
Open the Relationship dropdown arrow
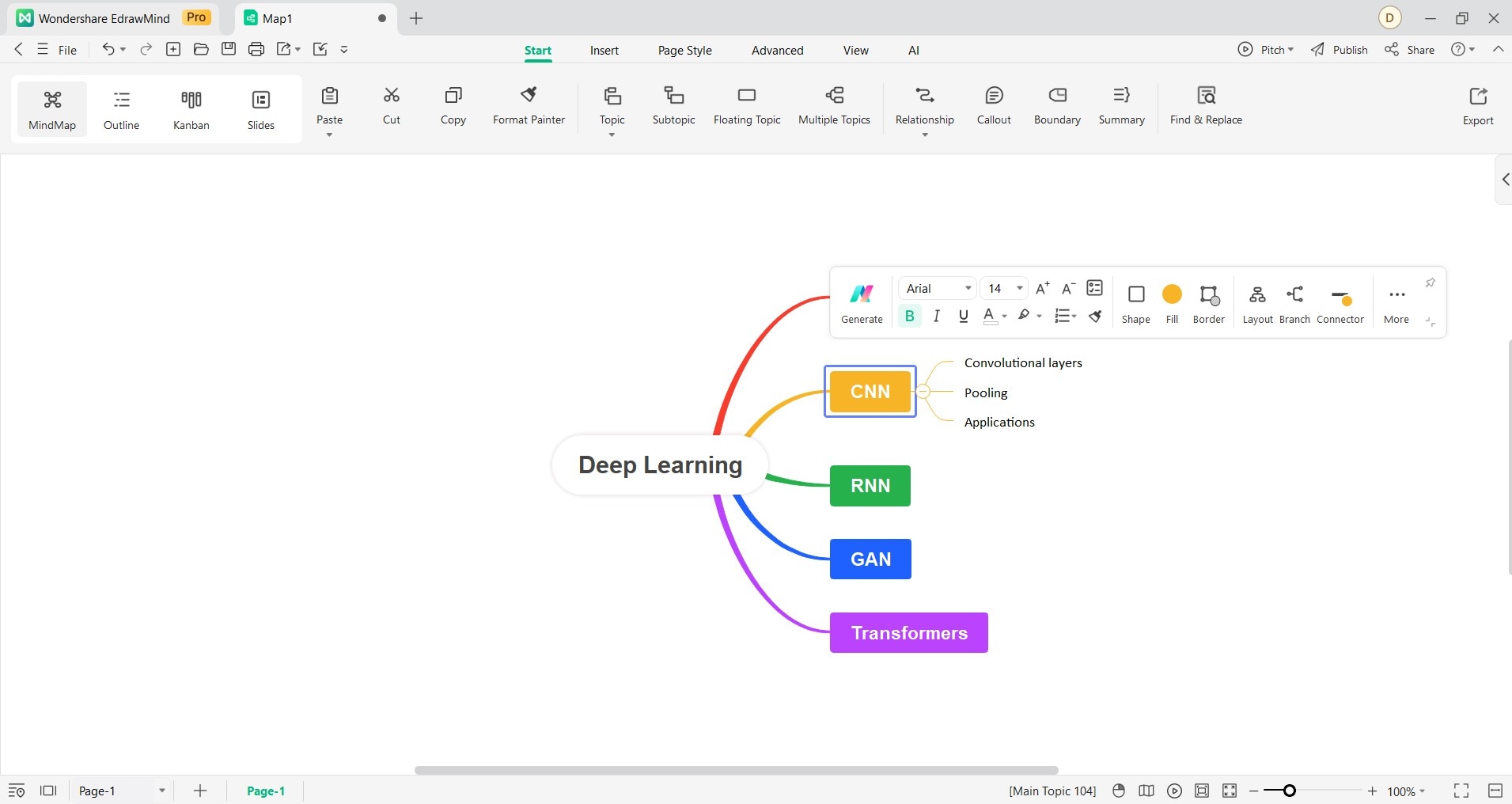[924, 135]
